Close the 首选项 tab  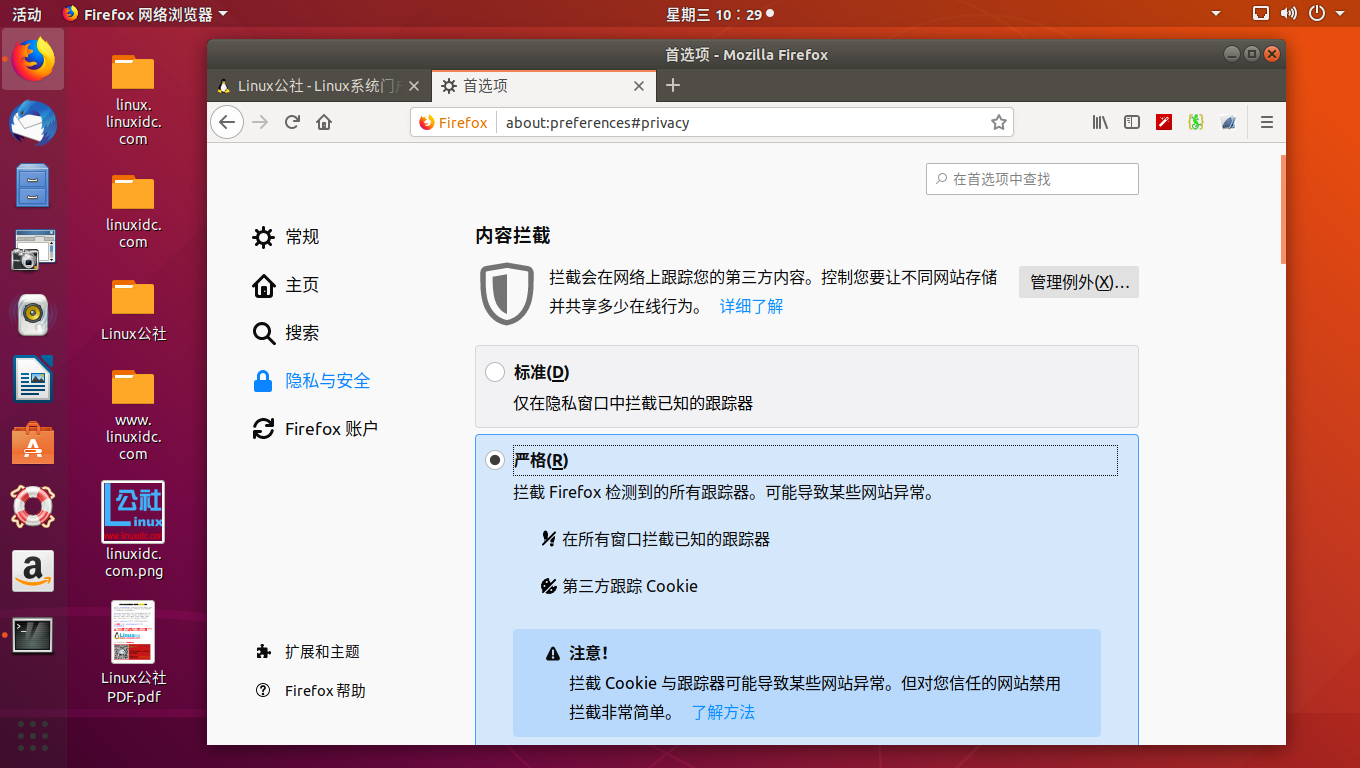pos(640,86)
